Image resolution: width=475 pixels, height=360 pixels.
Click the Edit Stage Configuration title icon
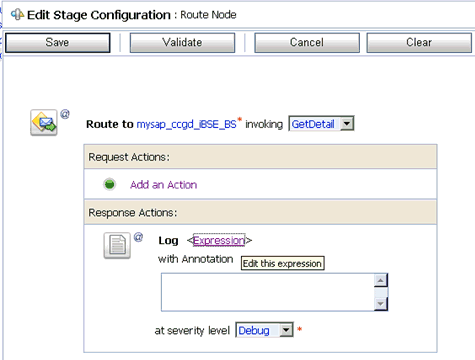(17, 15)
